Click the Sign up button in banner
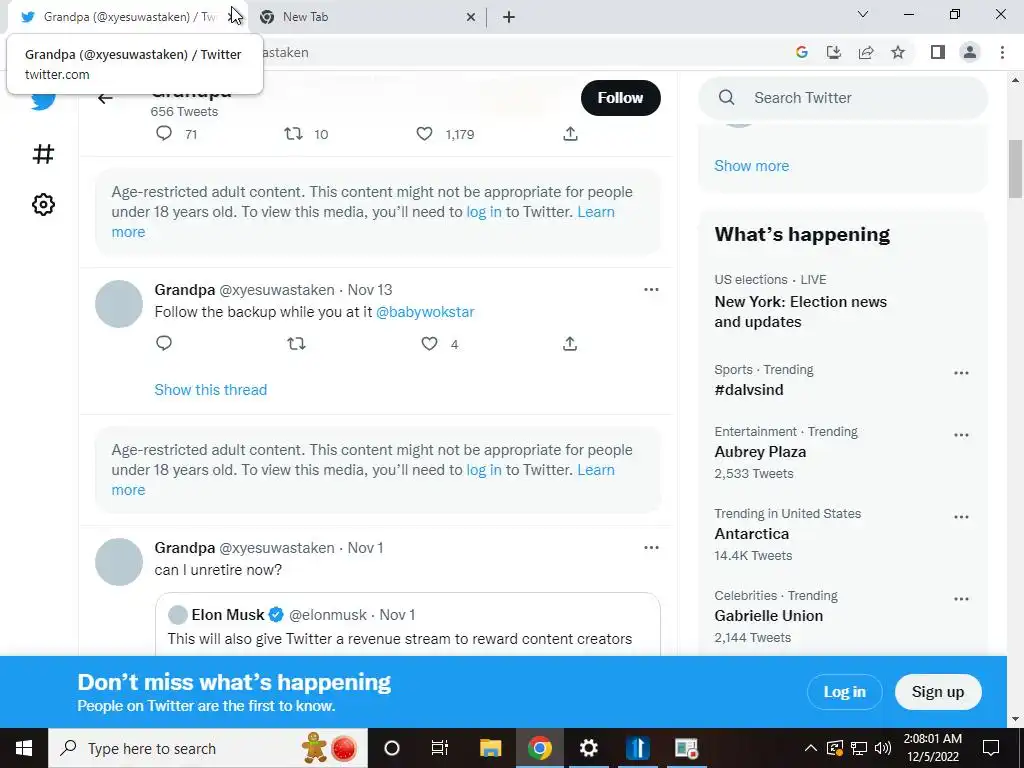This screenshot has height=768, width=1024. tap(938, 692)
